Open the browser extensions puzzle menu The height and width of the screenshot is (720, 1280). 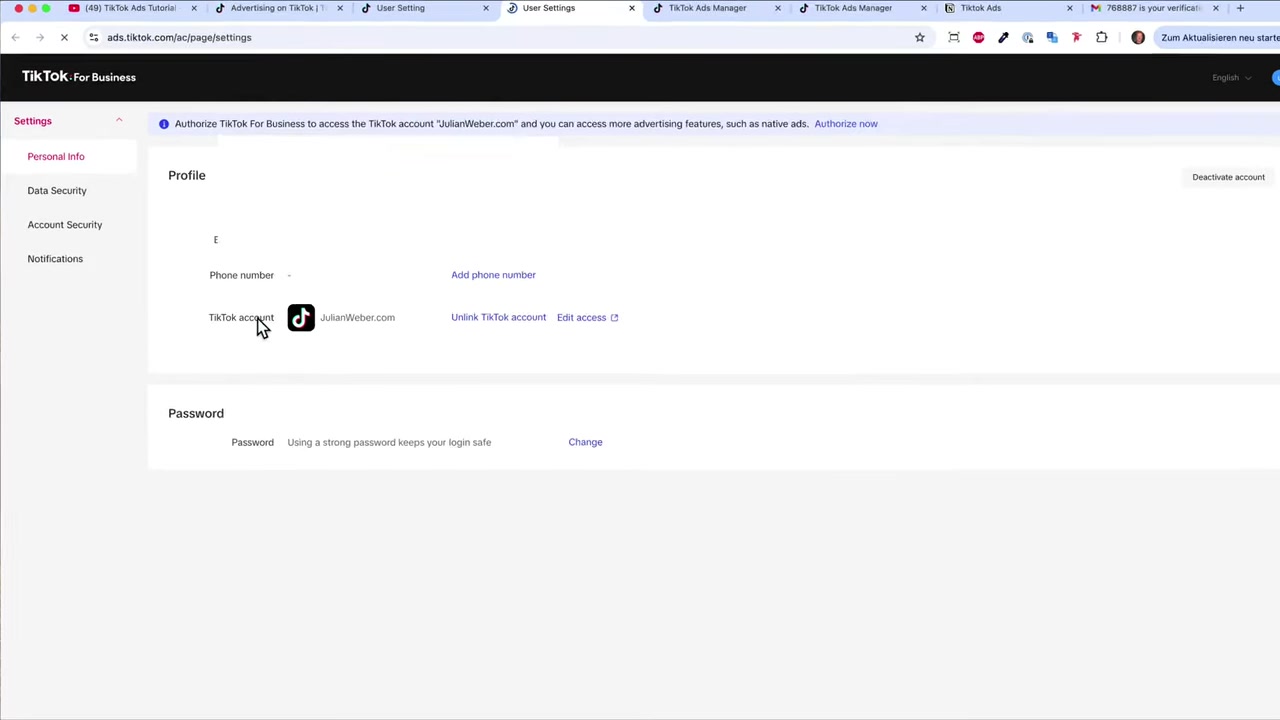pos(1101,38)
